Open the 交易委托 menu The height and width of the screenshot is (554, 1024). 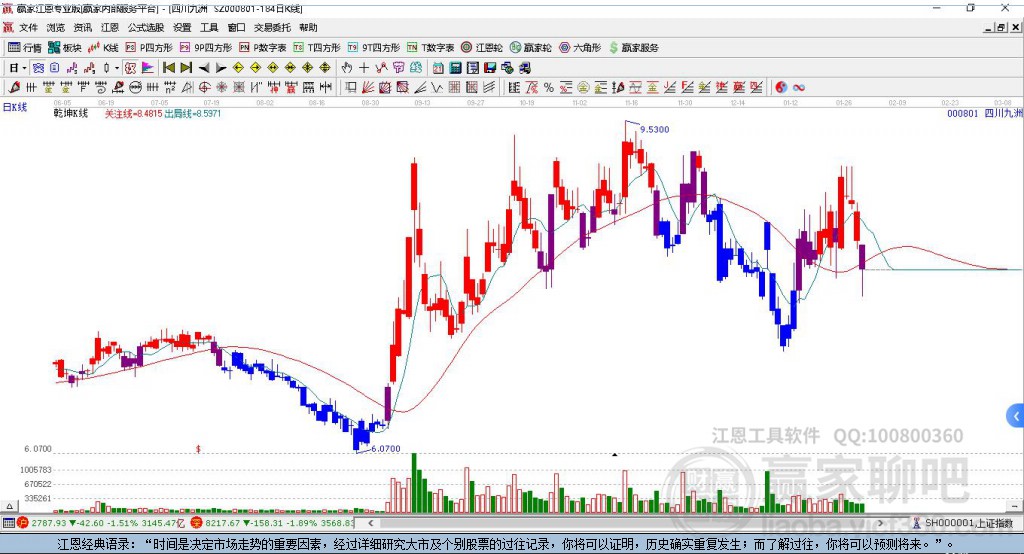tap(272, 27)
